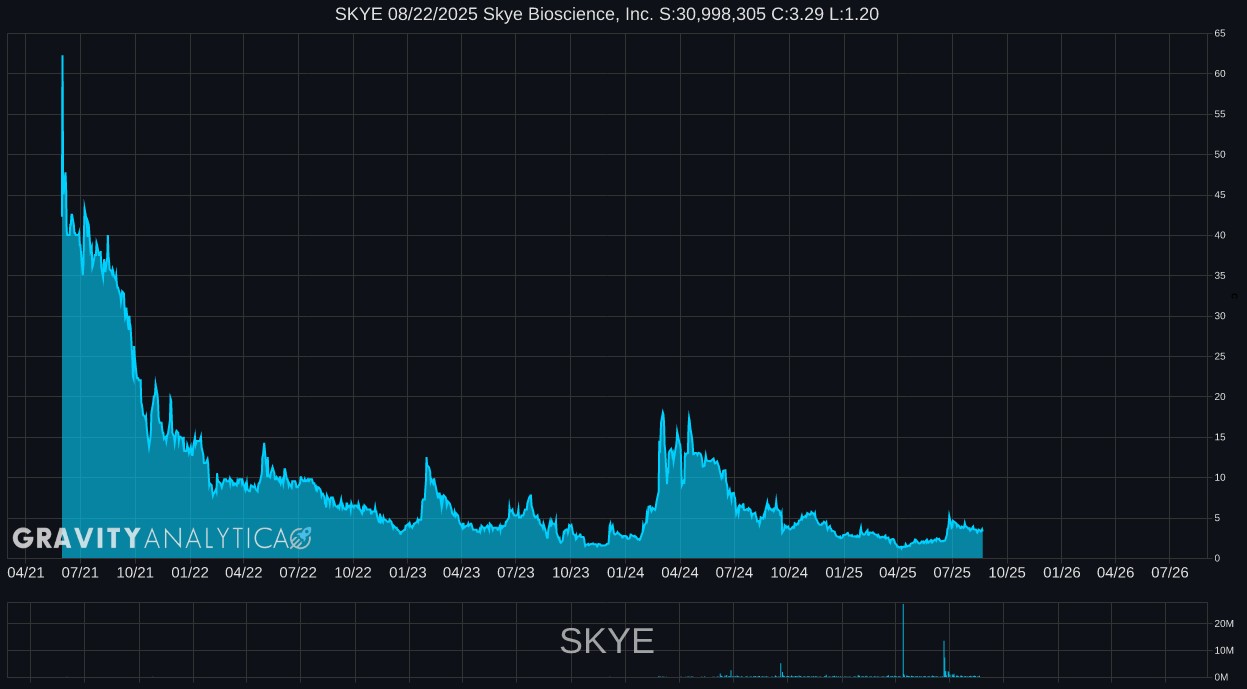The image size is (1247, 689).
Task: Pick the 15 price axis label
Action: [1220, 437]
